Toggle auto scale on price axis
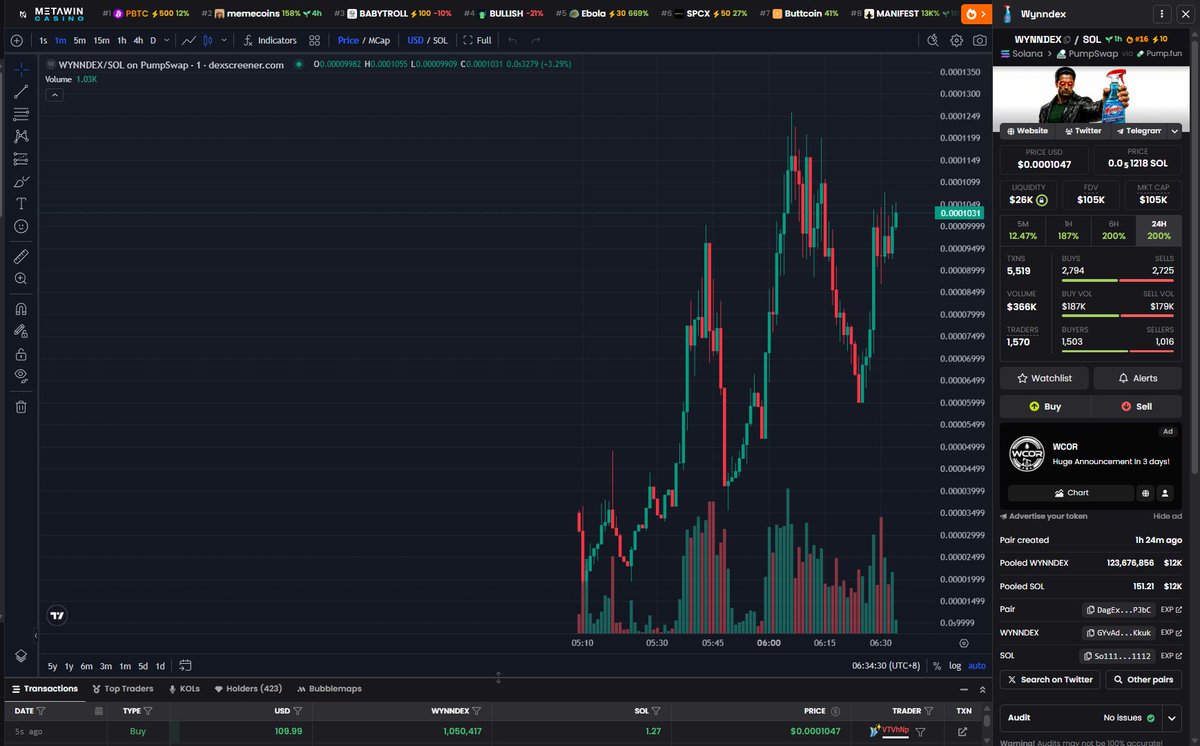1200x746 pixels. (x=977, y=666)
